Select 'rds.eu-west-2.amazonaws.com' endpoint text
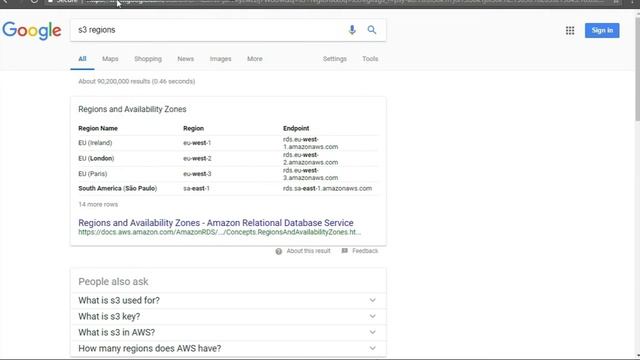This screenshot has height=360, width=640. [x=310, y=158]
